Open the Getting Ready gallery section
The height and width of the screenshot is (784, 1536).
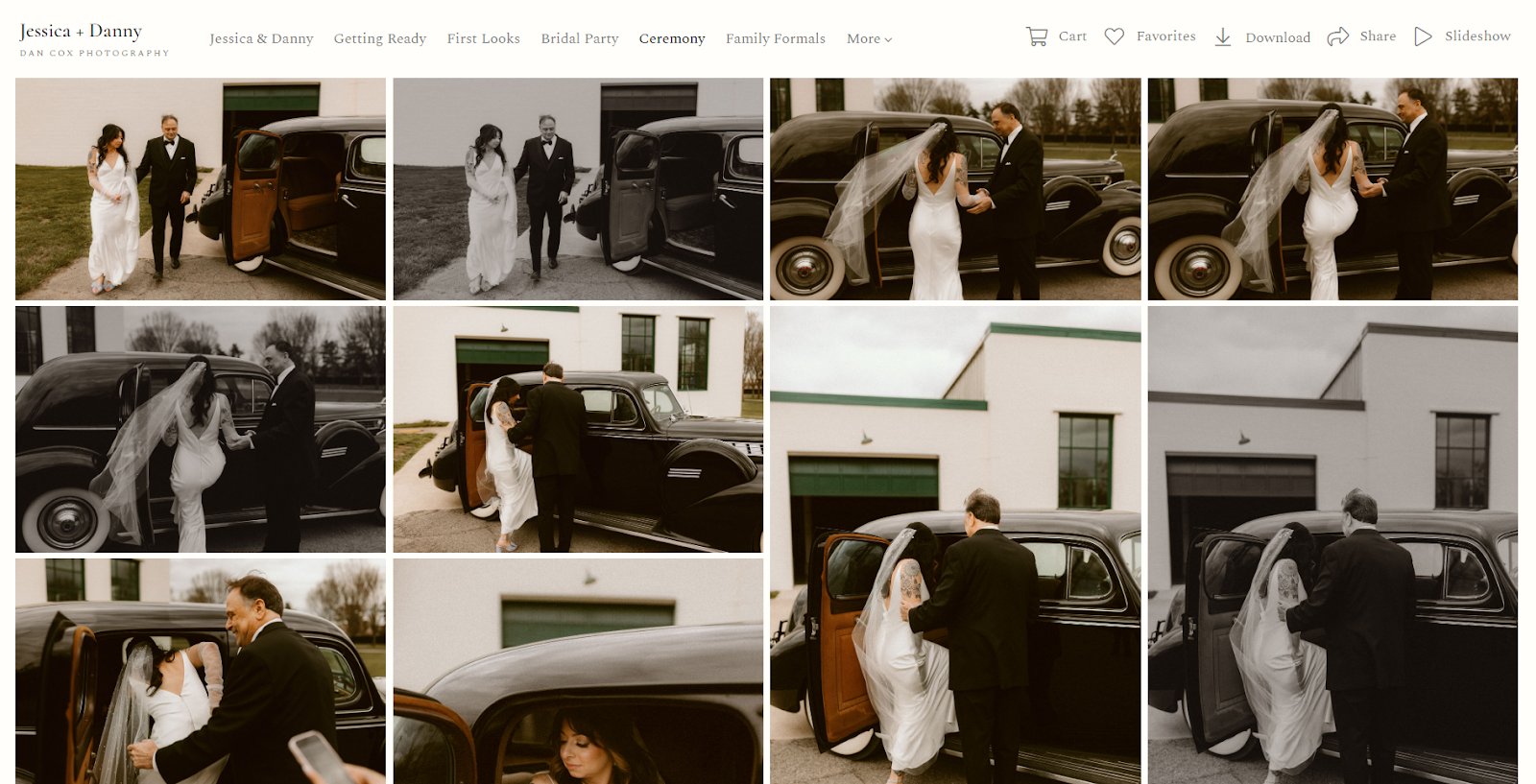pyautogui.click(x=379, y=39)
